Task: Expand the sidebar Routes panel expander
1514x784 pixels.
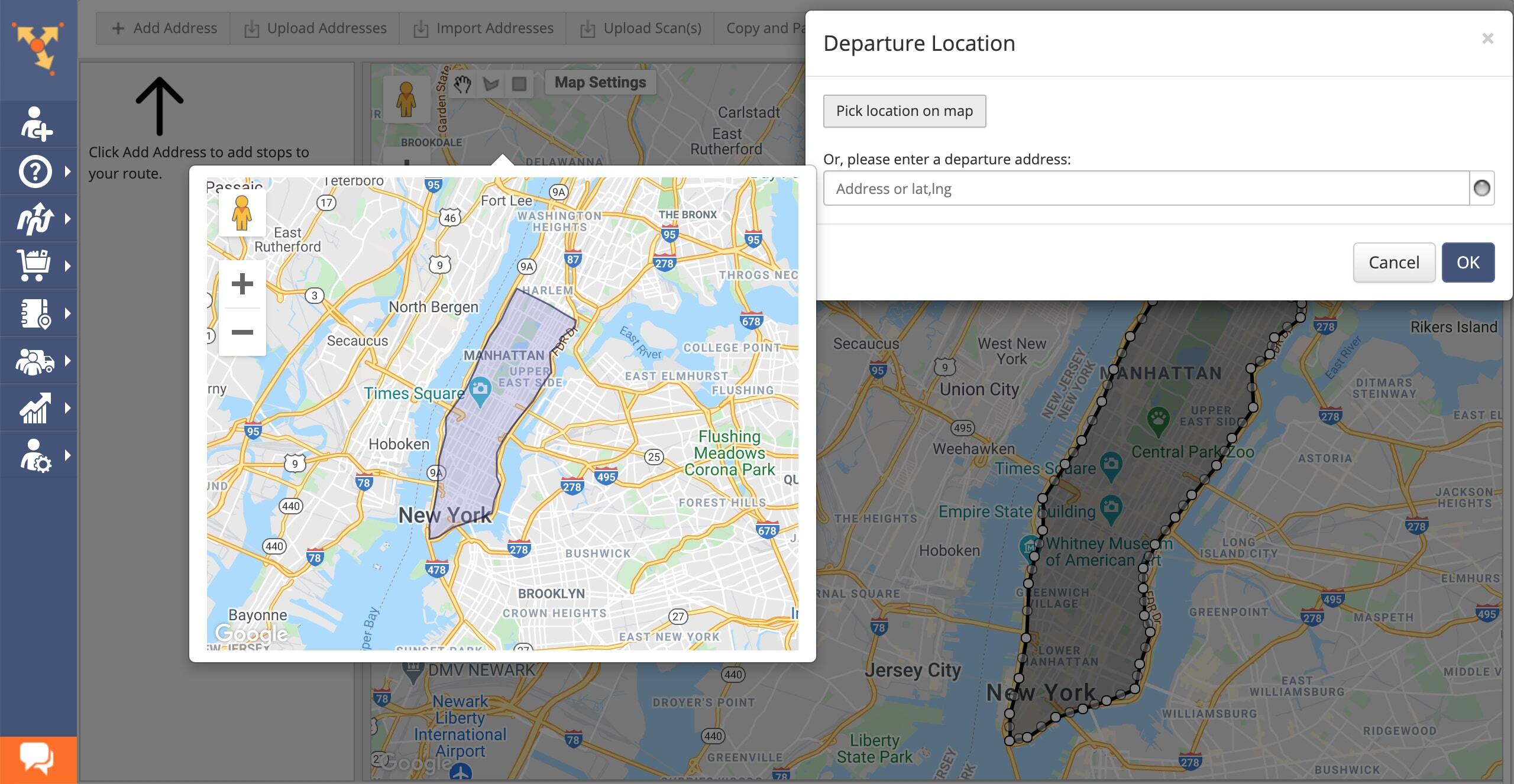Action: pos(67,219)
